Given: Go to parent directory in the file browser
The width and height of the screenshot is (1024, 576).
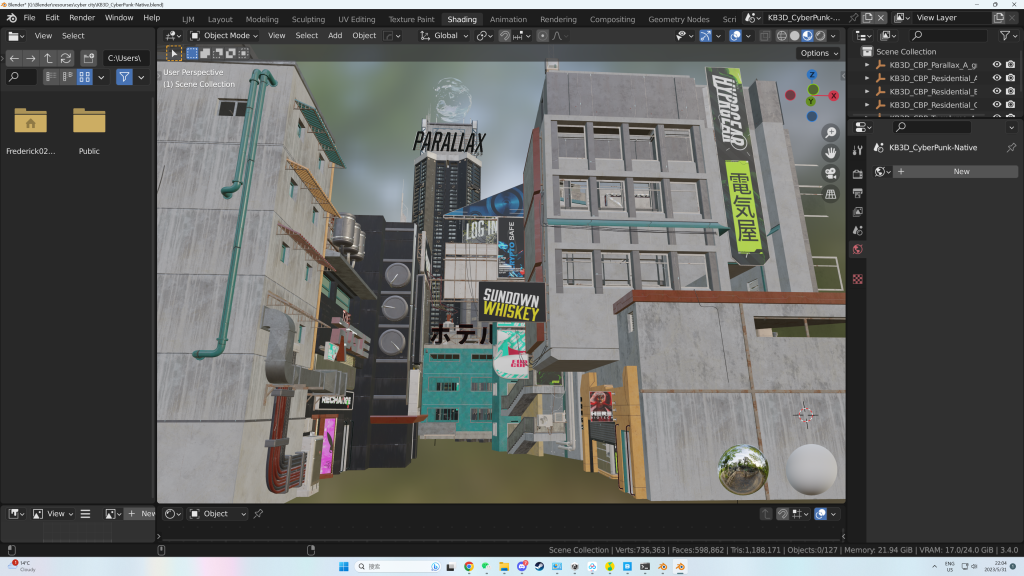Looking at the screenshot, I should click(48, 58).
